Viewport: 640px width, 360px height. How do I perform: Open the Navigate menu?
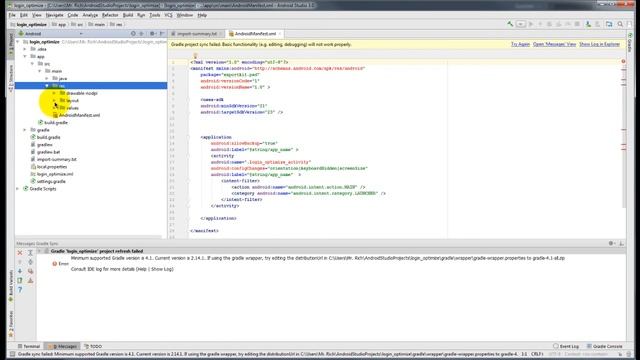(x=54, y=15)
